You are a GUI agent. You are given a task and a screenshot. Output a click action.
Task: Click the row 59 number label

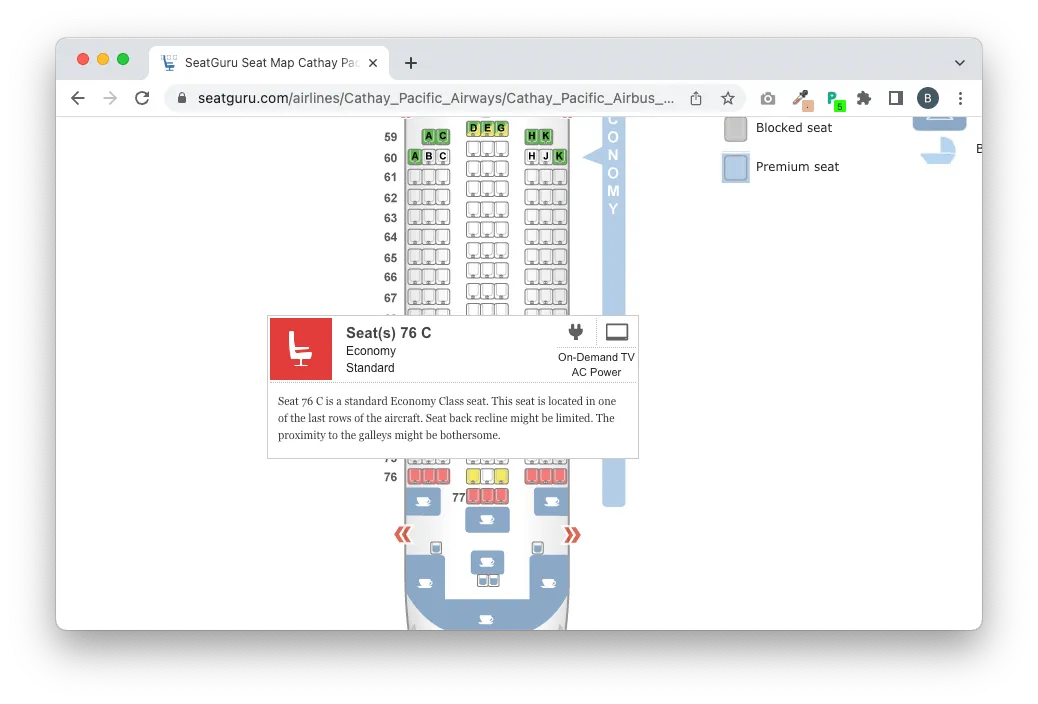pyautogui.click(x=391, y=137)
